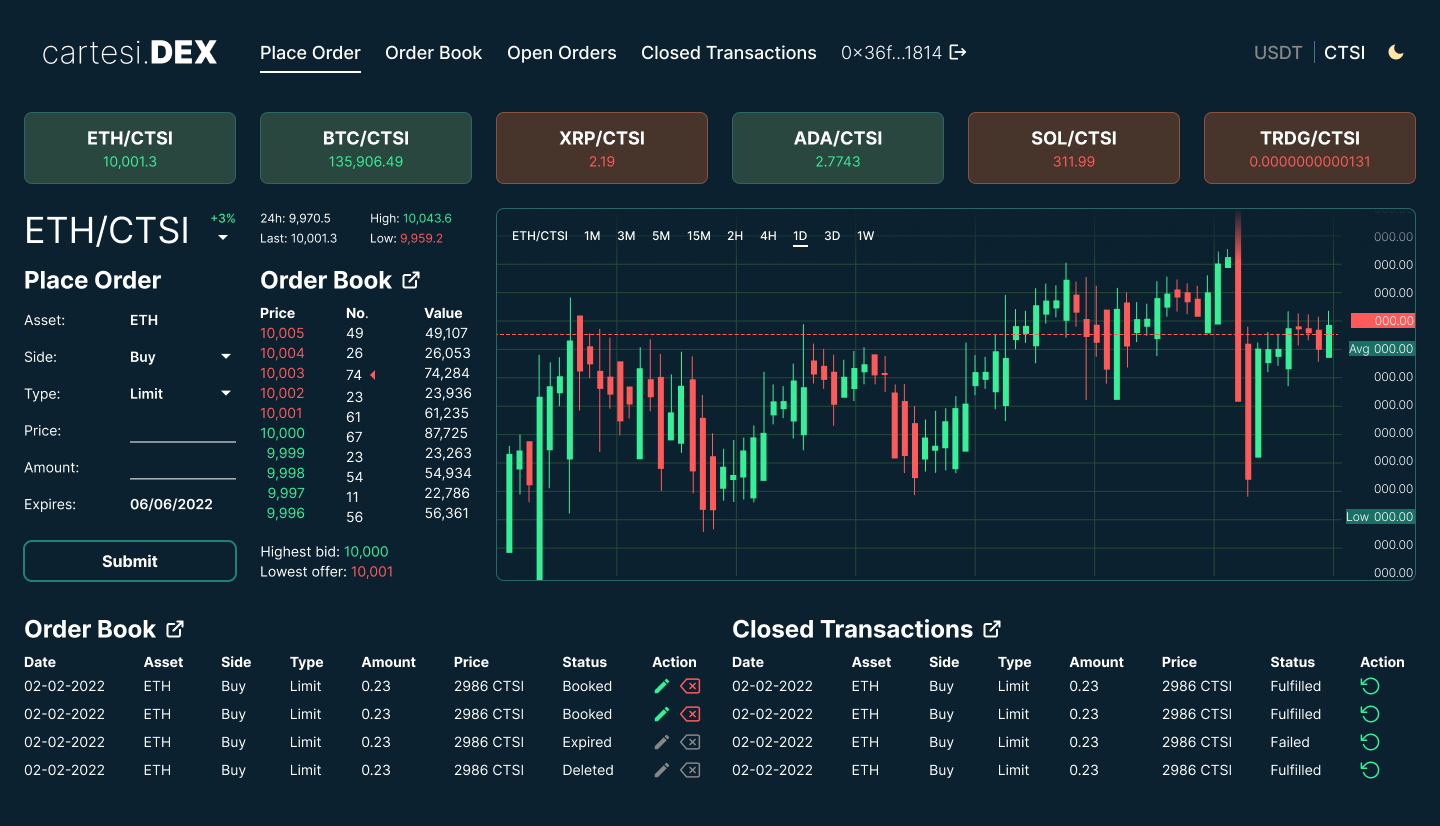
Task: Open Closed Transactions nav tab
Action: (x=728, y=53)
